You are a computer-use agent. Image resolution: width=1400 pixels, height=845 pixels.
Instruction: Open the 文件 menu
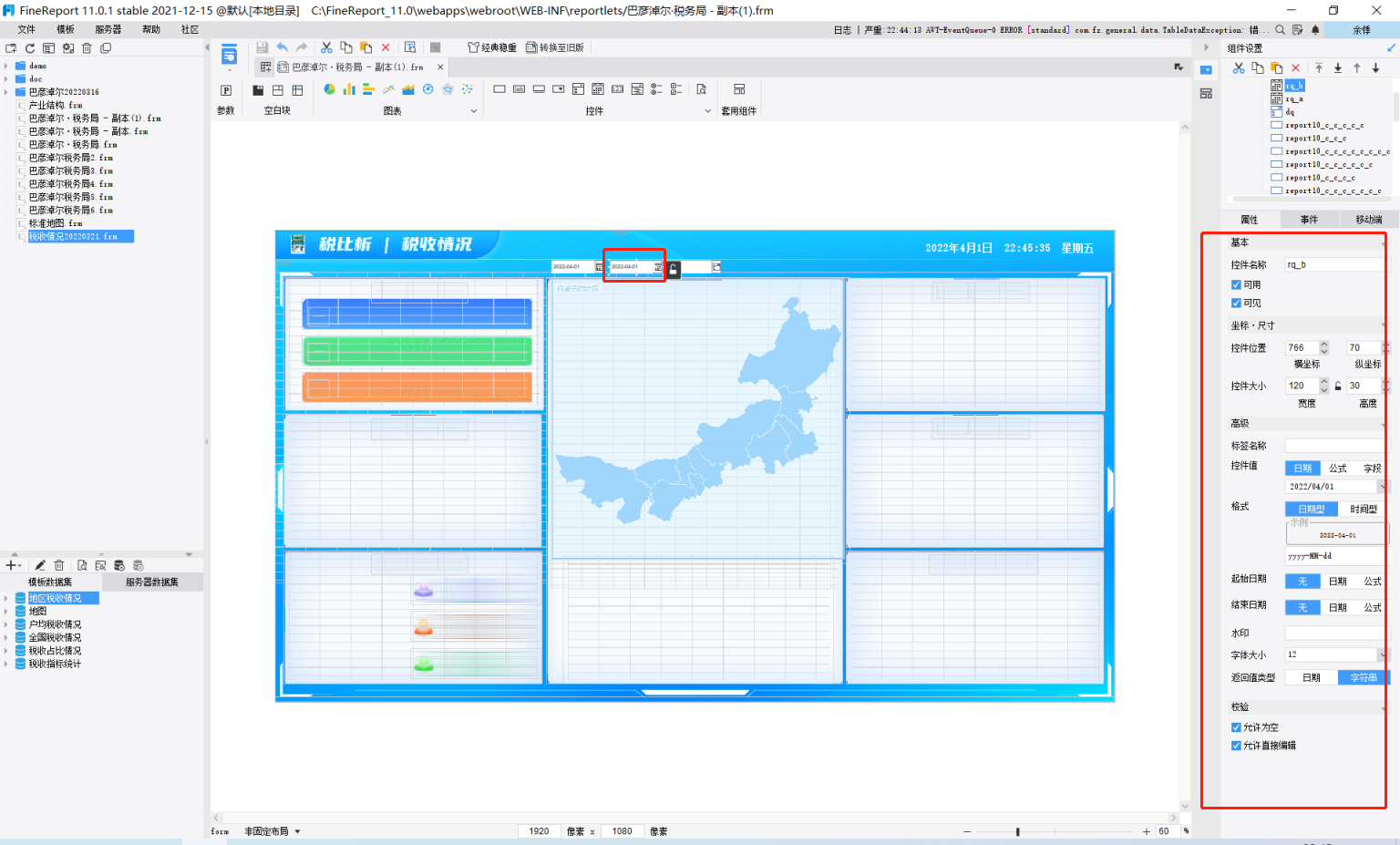[x=26, y=30]
